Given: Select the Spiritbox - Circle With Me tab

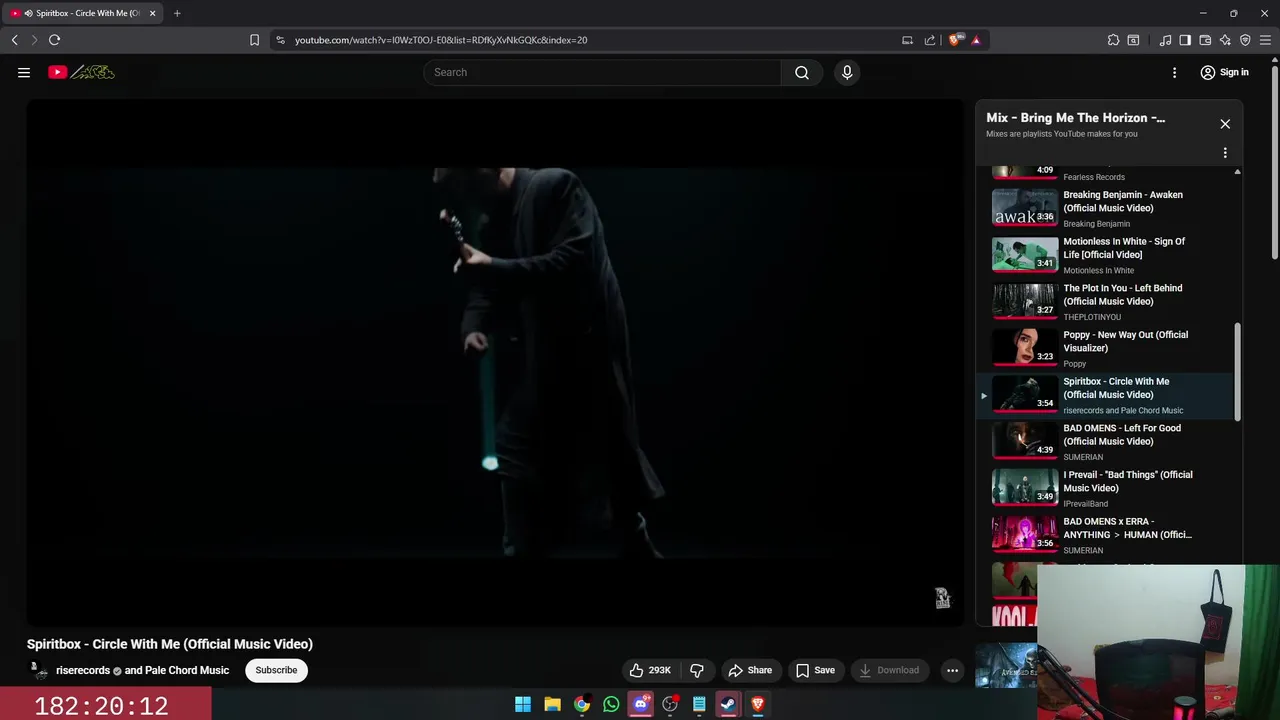Looking at the screenshot, I should pos(82,13).
